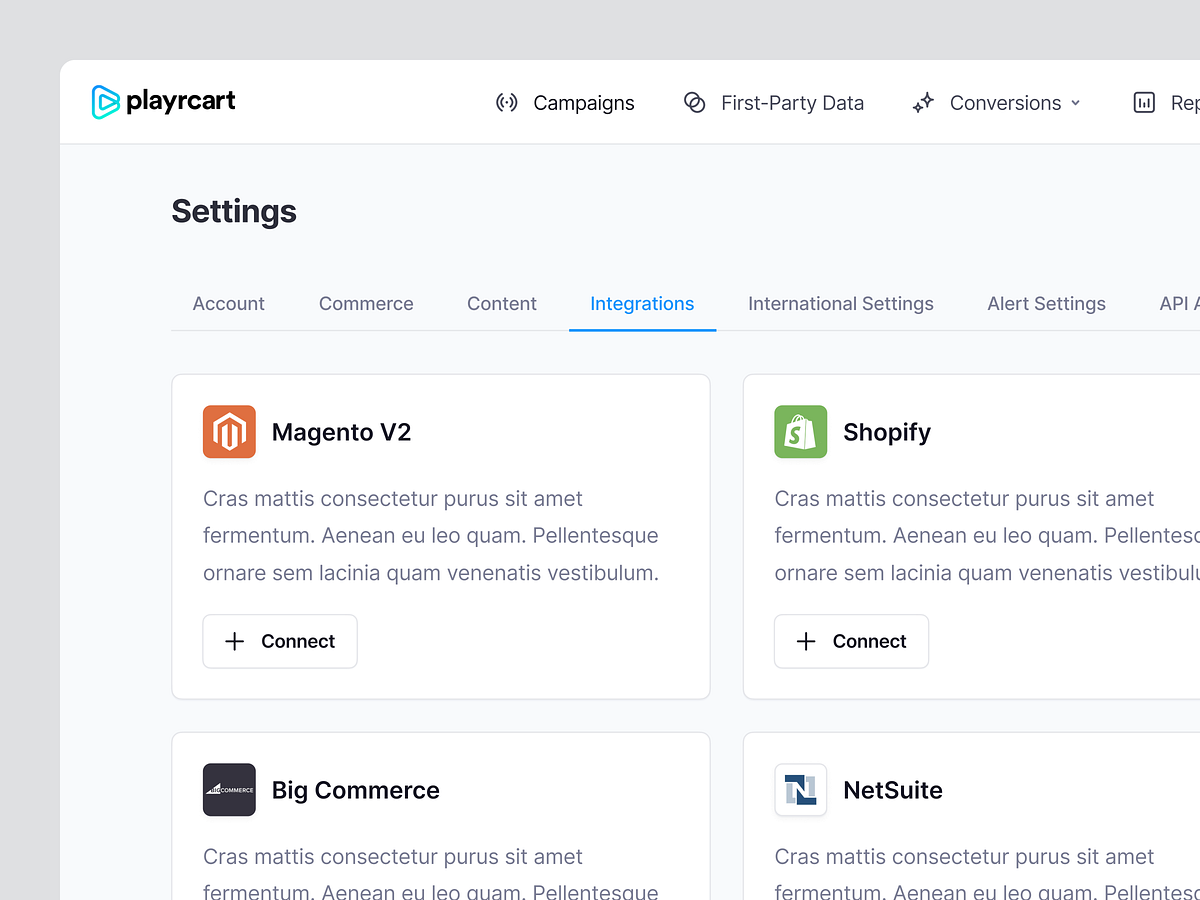Expand the Conversions dropdown chevron
The width and height of the screenshot is (1200, 900).
pos(1077,102)
